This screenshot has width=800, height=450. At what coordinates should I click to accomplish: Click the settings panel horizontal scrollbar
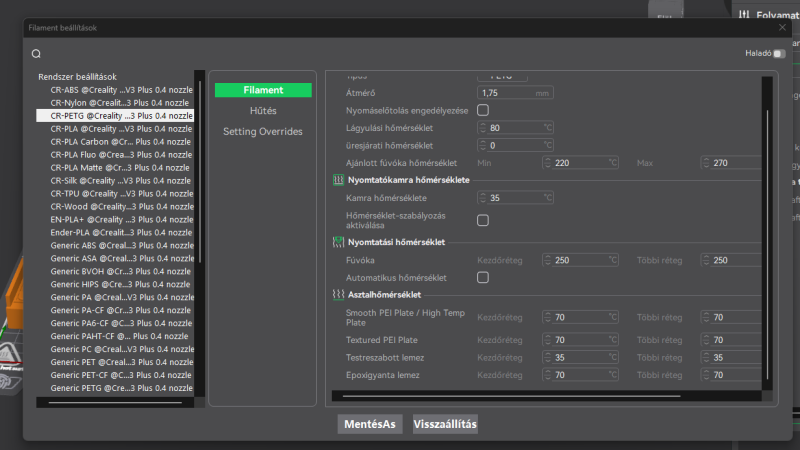click(511, 396)
